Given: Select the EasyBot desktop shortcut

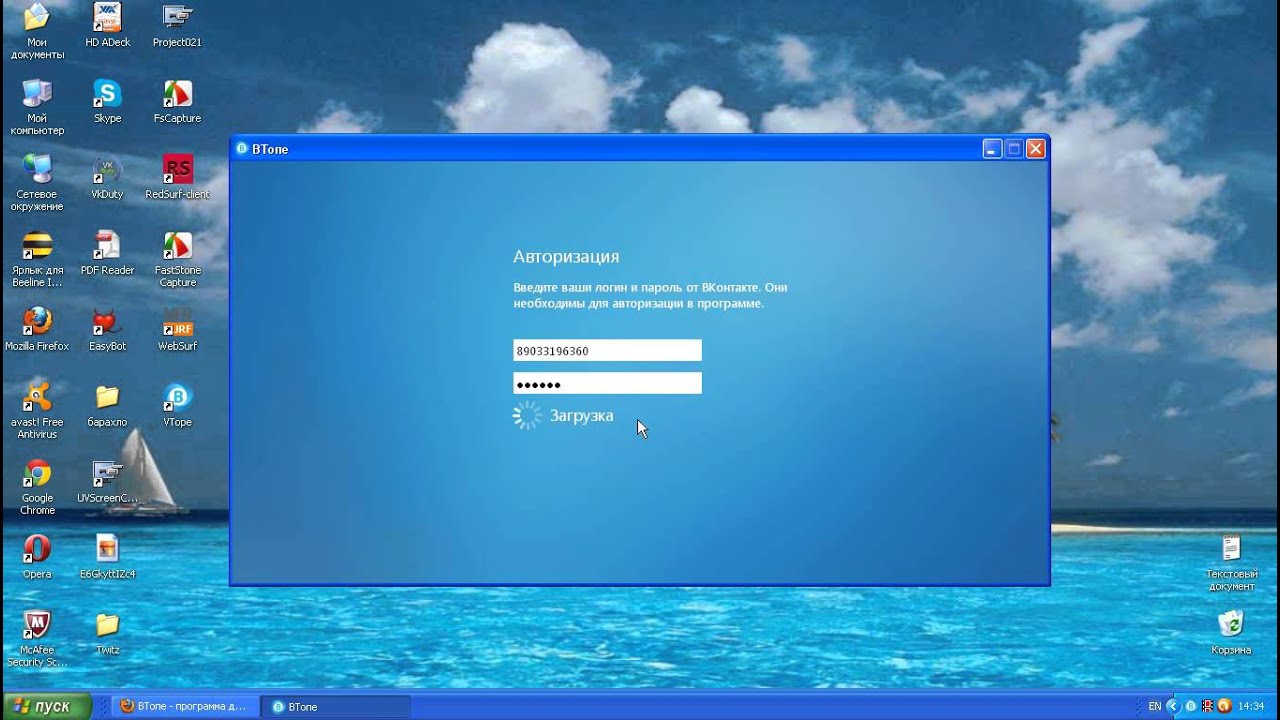Looking at the screenshot, I should 107,329.
